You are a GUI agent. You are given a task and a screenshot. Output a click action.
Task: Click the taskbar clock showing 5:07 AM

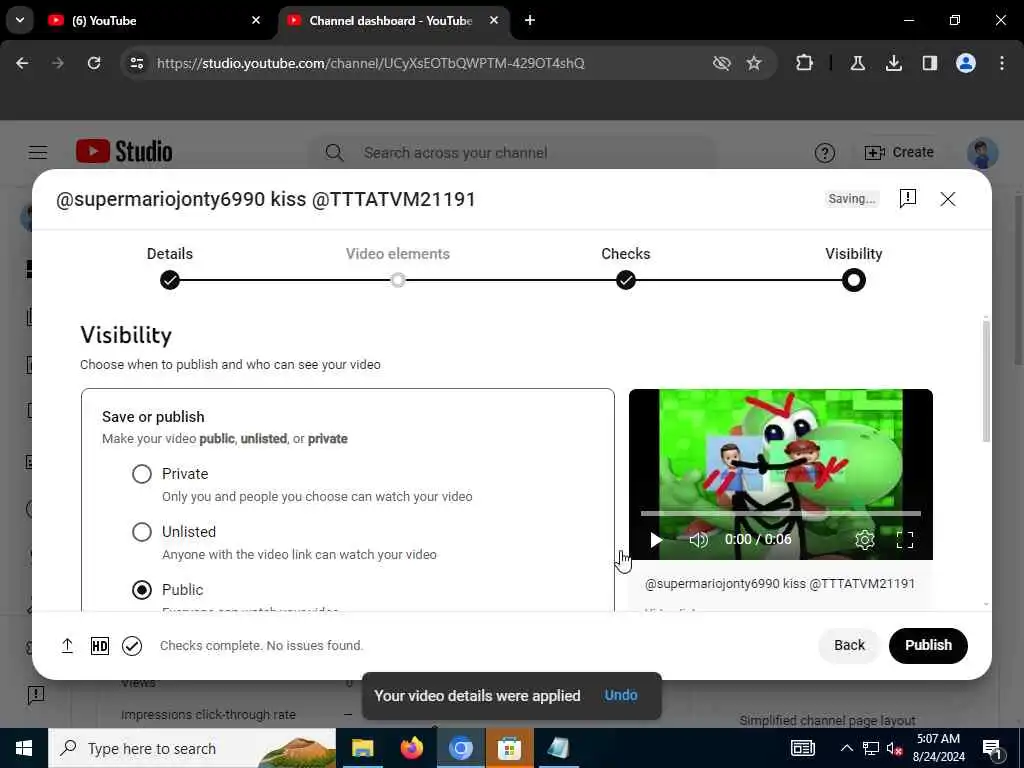(x=938, y=748)
